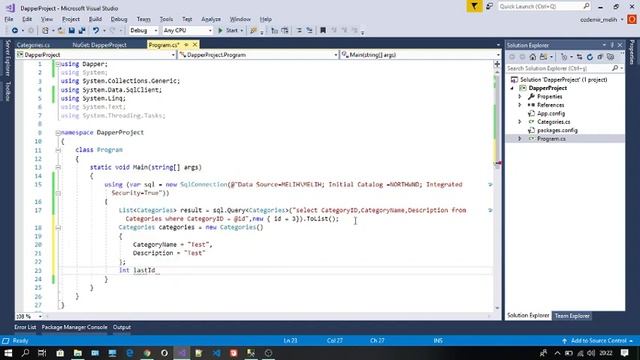Open the Debug configuration dropdown
Screen dimensions: 640x360
(x=143, y=31)
